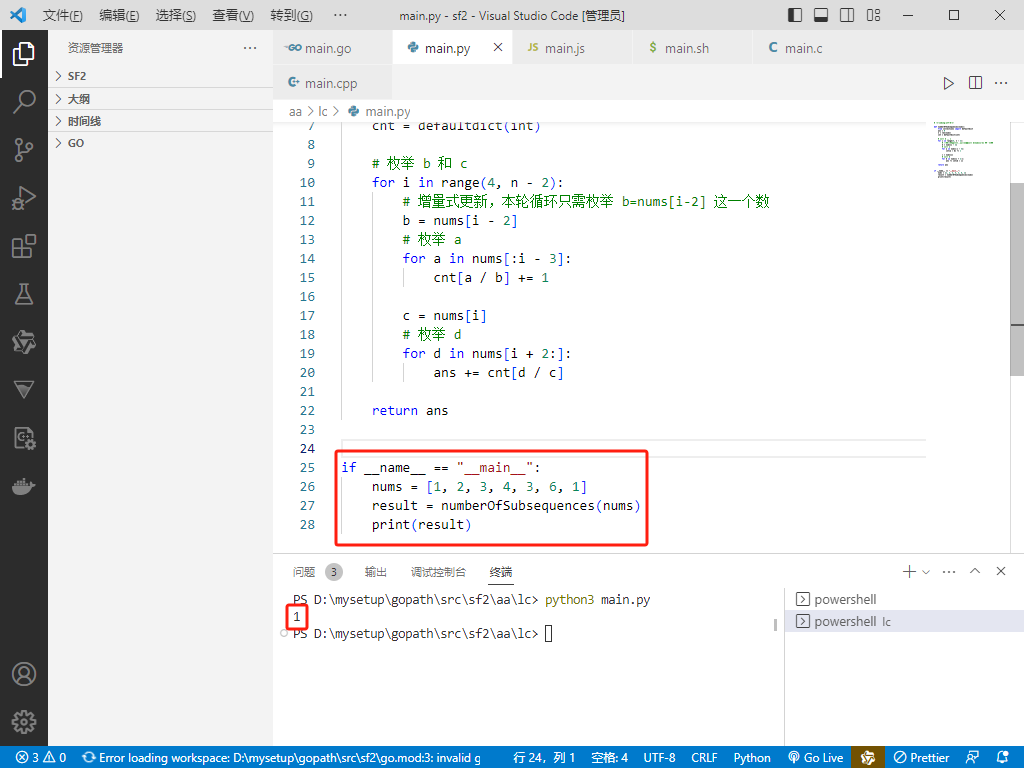The width and height of the screenshot is (1024, 768).
Task: Click Error loading workspace status message
Action: [281, 758]
